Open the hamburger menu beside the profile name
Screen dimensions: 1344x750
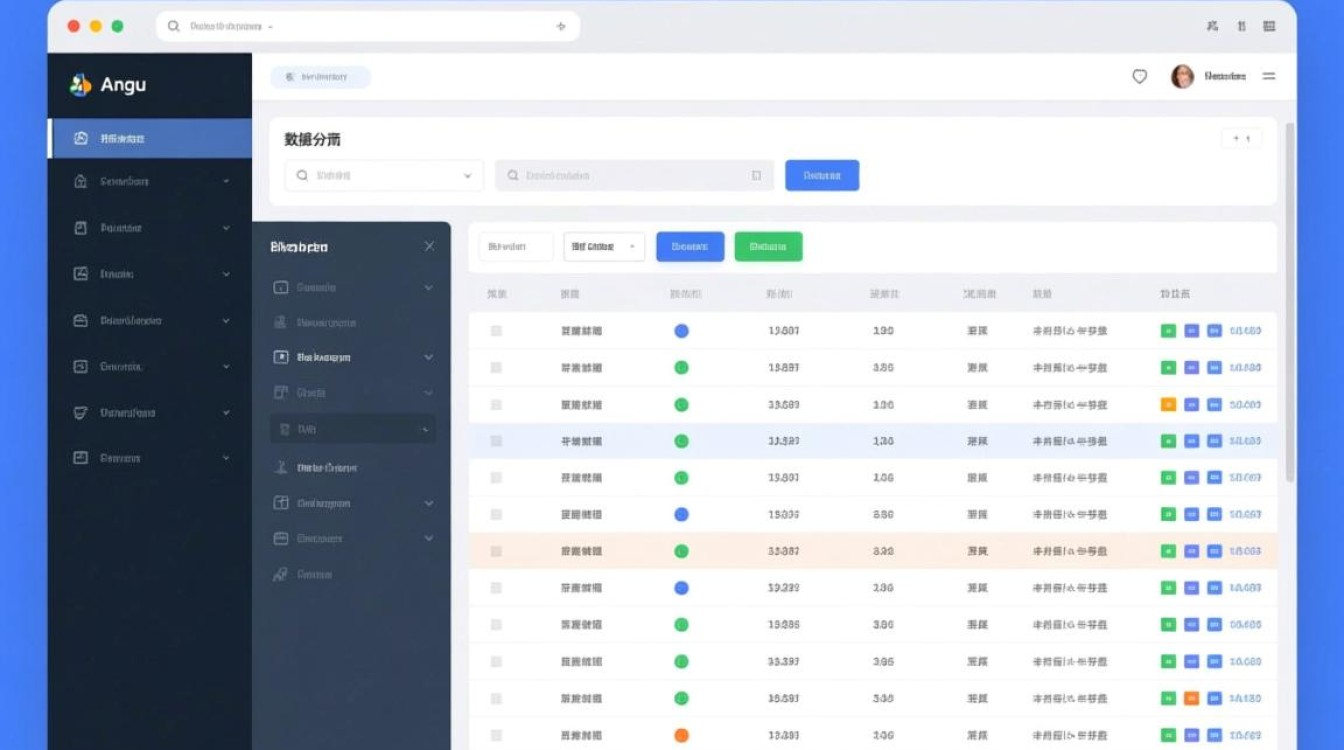pyautogui.click(x=1268, y=76)
